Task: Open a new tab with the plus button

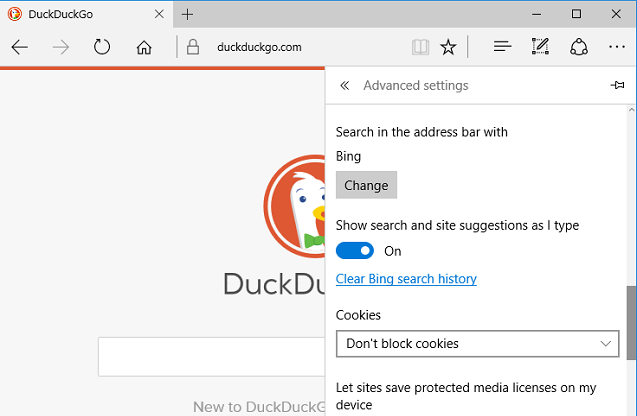Action: (187, 15)
